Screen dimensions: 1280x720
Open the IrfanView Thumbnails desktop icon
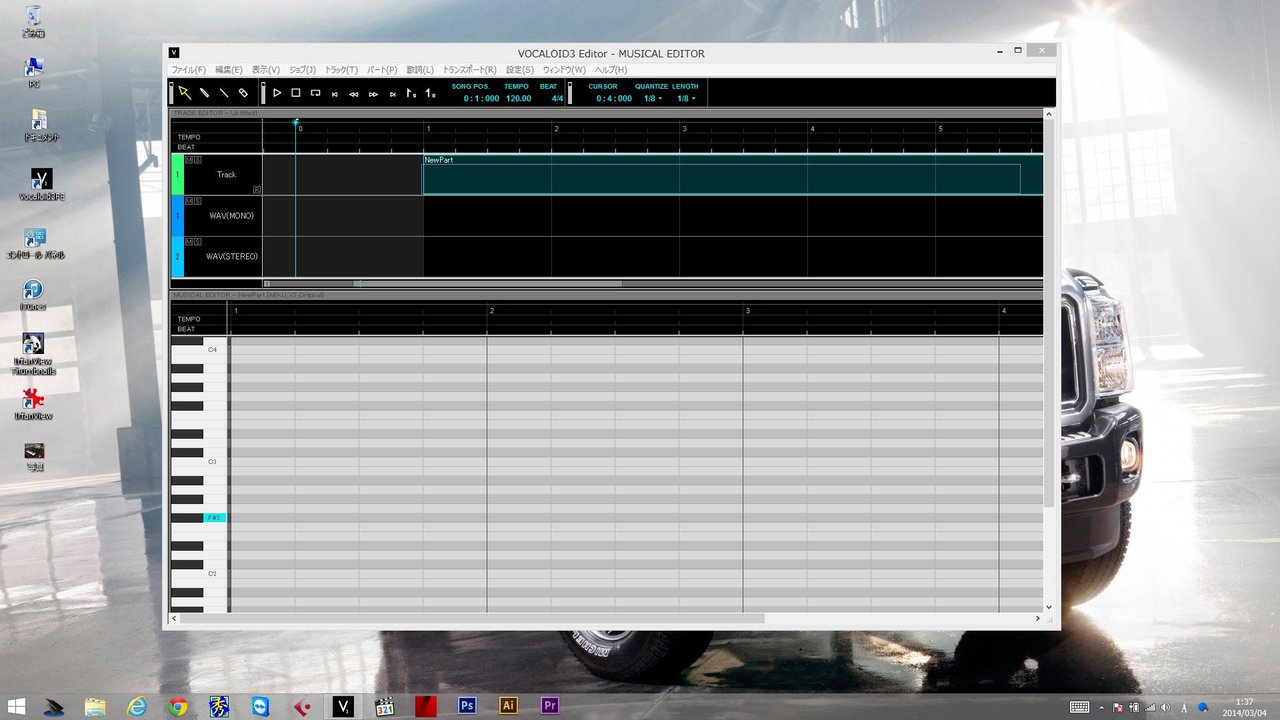(x=33, y=354)
